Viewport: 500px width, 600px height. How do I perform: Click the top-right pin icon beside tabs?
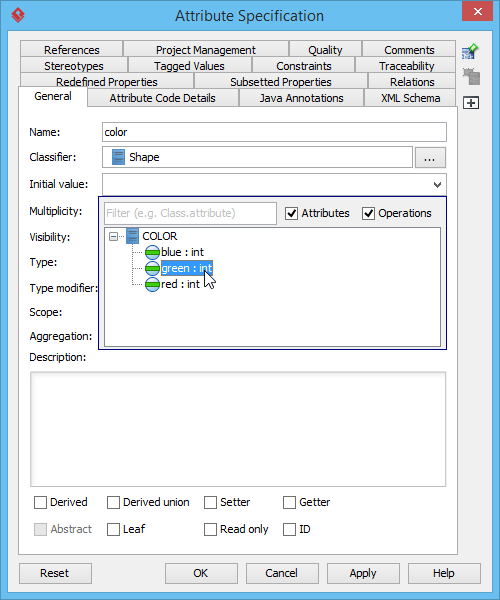pyautogui.click(x=470, y=51)
